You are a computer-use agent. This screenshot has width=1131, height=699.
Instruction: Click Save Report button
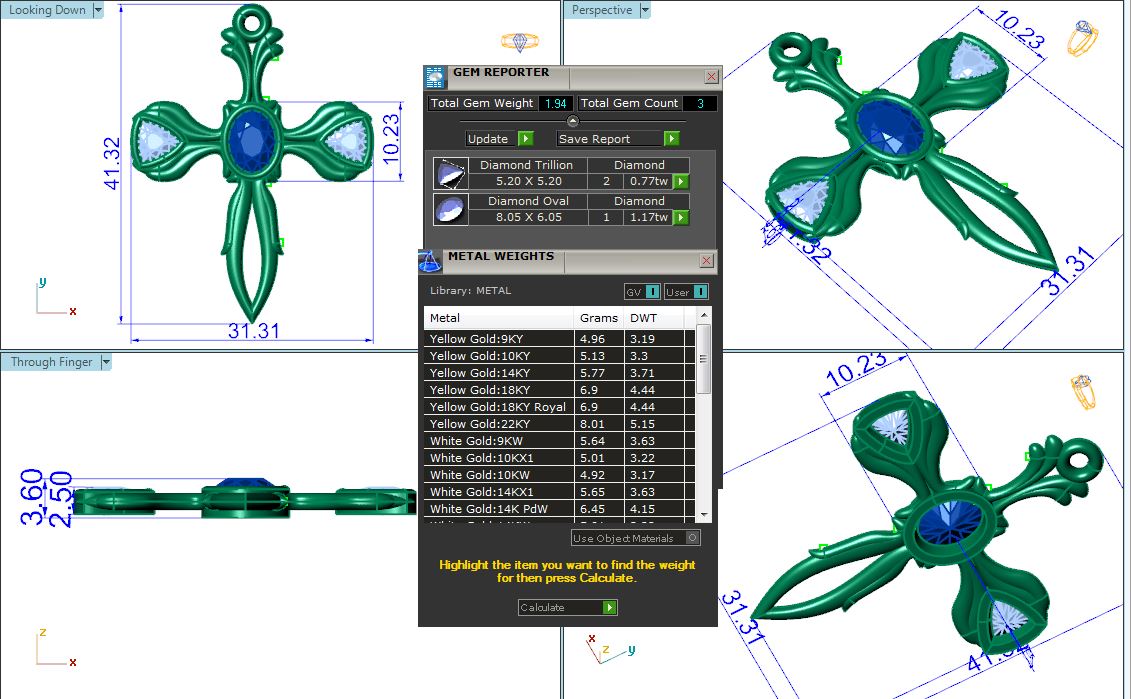[618, 139]
